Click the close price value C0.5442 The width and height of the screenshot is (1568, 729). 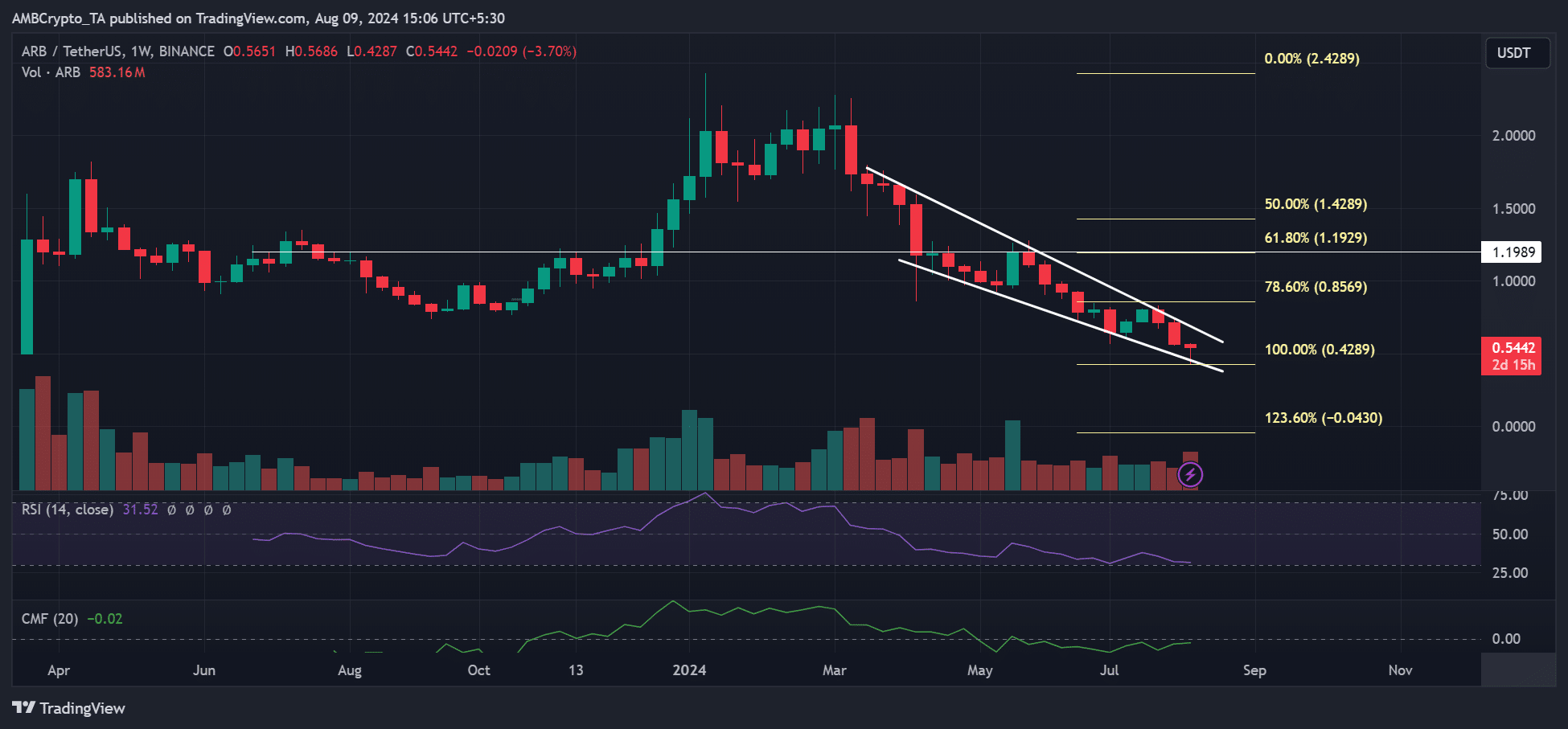[x=432, y=51]
